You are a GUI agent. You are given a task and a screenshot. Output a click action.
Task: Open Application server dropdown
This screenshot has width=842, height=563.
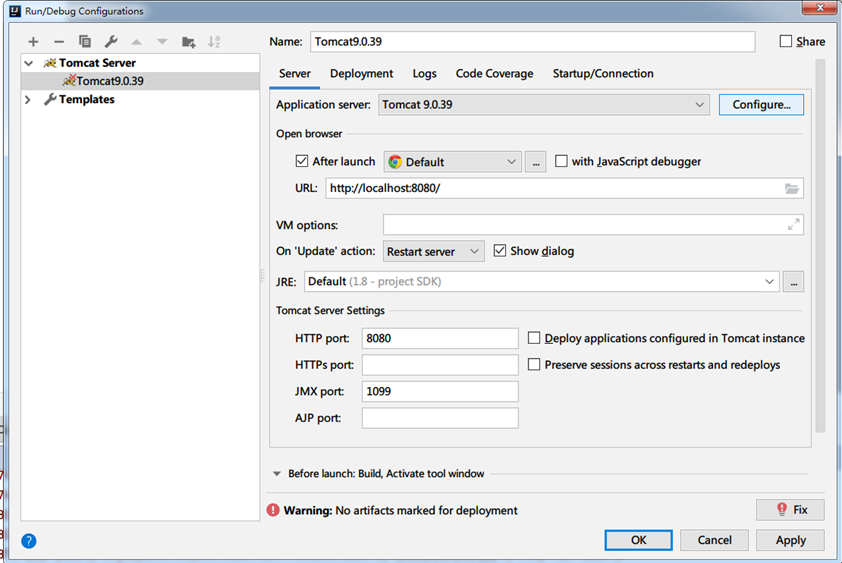[x=543, y=105]
